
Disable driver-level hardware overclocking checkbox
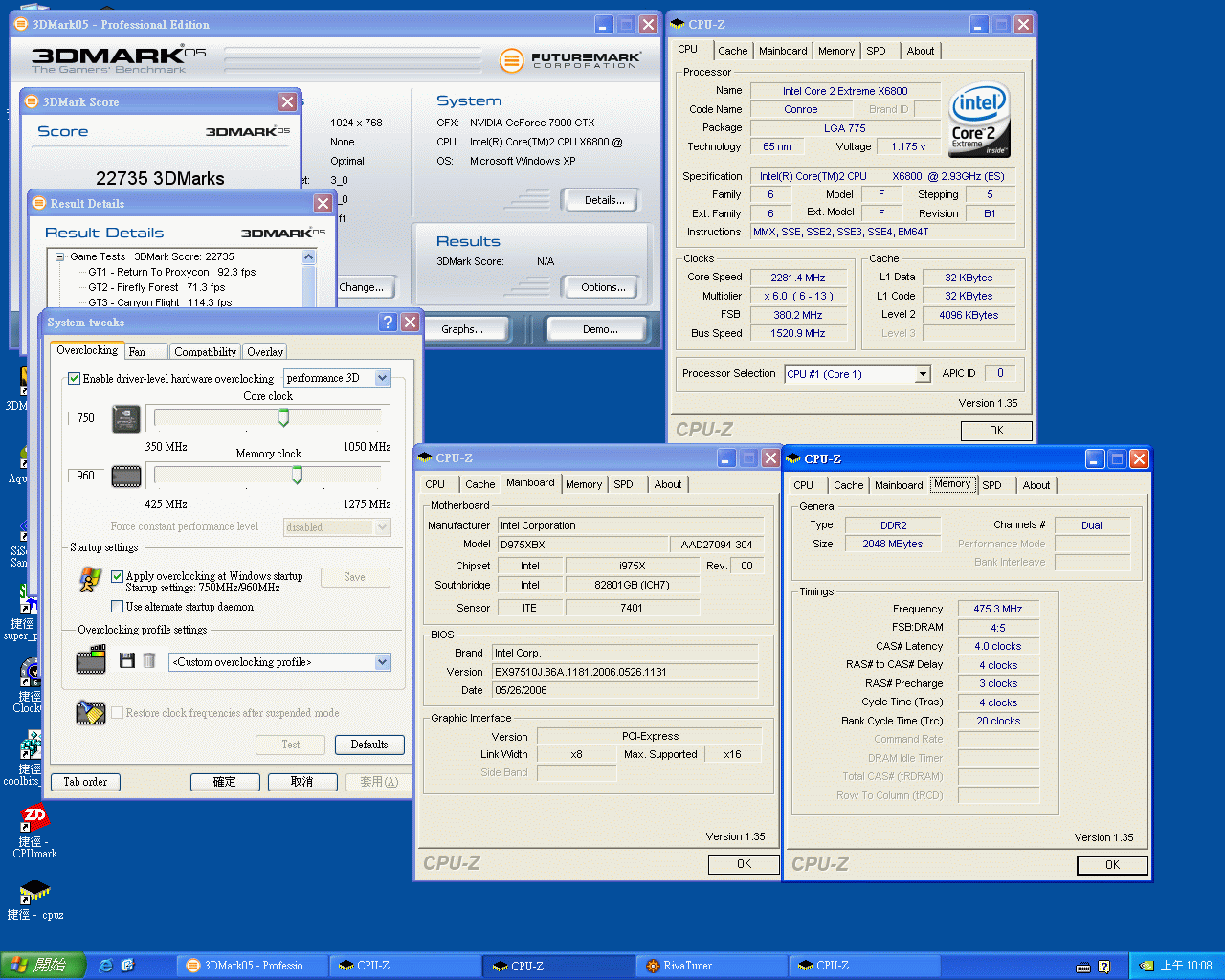click(75, 379)
